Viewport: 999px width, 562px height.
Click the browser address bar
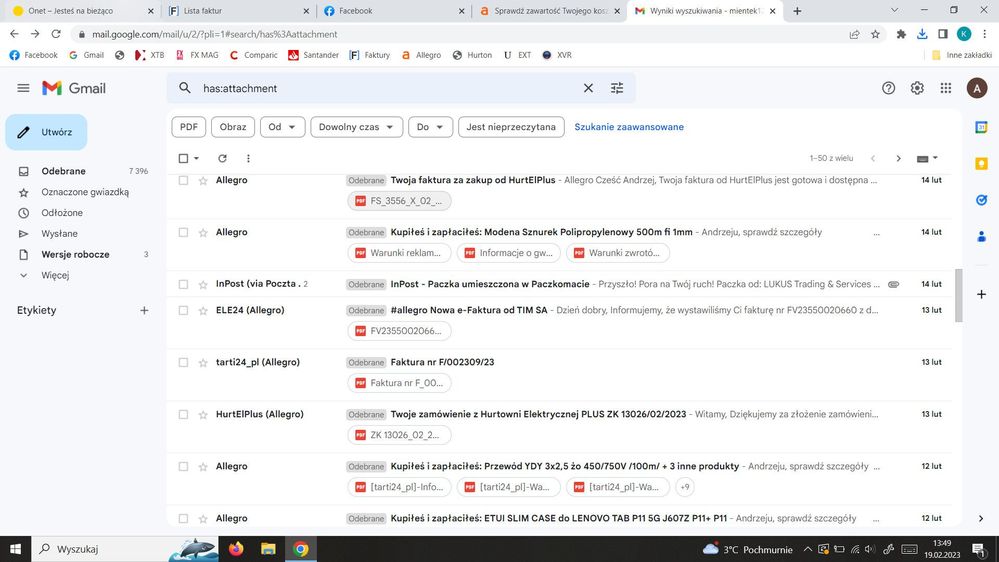(459, 34)
